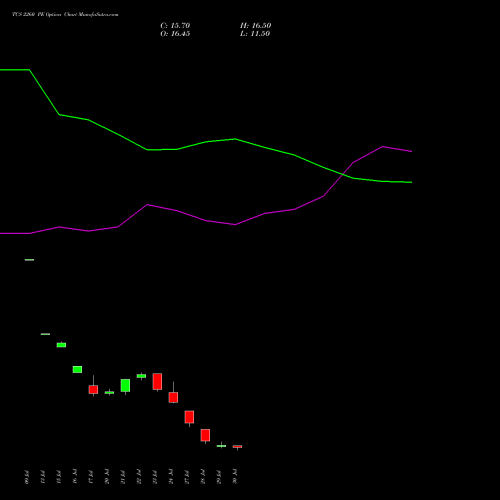This screenshot has width=500, height=500.
Task: Click the purple indicator line
Action: (207, 220)
